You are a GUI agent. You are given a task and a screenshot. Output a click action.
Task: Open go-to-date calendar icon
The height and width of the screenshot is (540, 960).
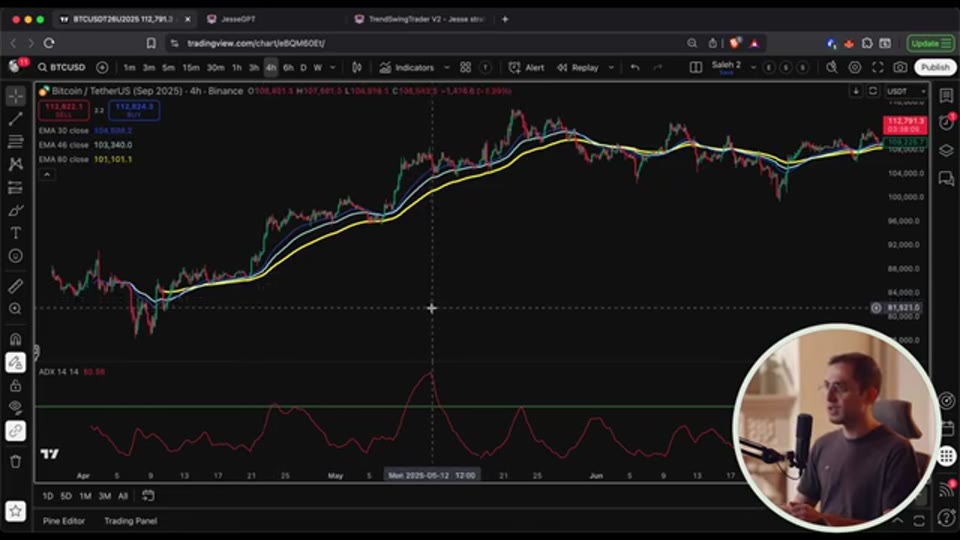(x=148, y=495)
